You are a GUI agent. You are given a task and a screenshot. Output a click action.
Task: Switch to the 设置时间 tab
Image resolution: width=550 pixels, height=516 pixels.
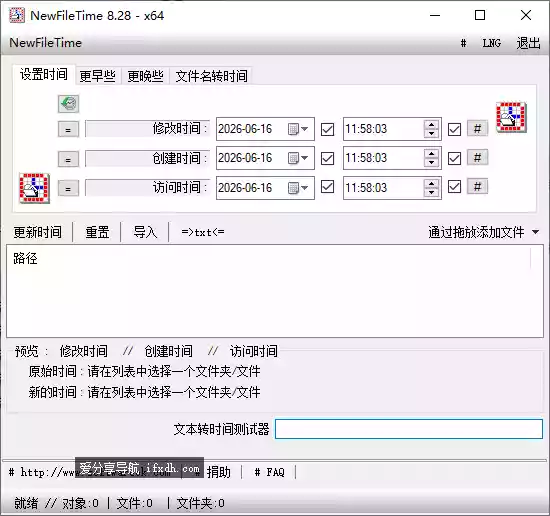(x=44, y=75)
